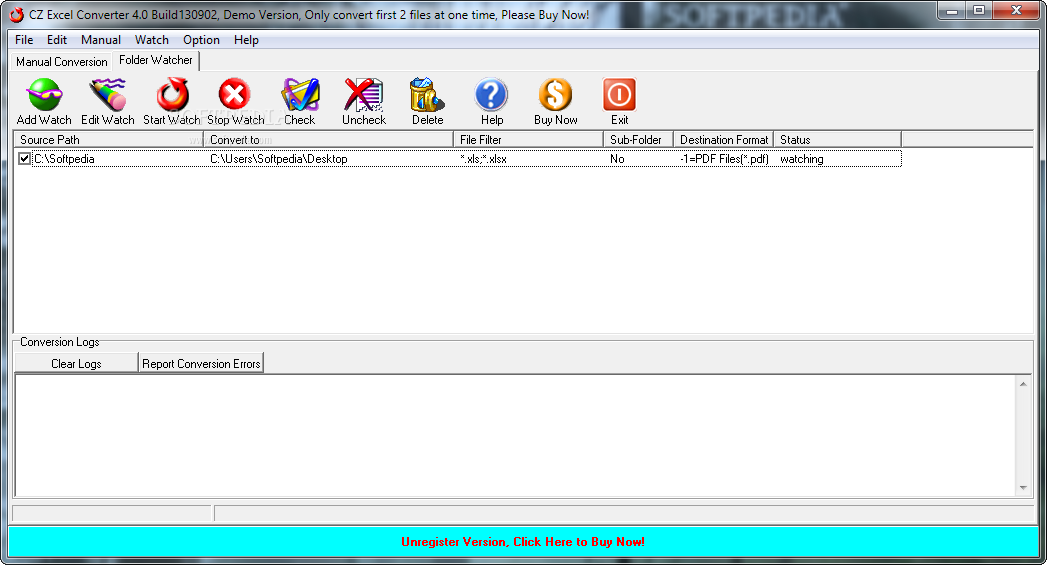
Task: Open the Help question mark icon
Action: point(491,95)
